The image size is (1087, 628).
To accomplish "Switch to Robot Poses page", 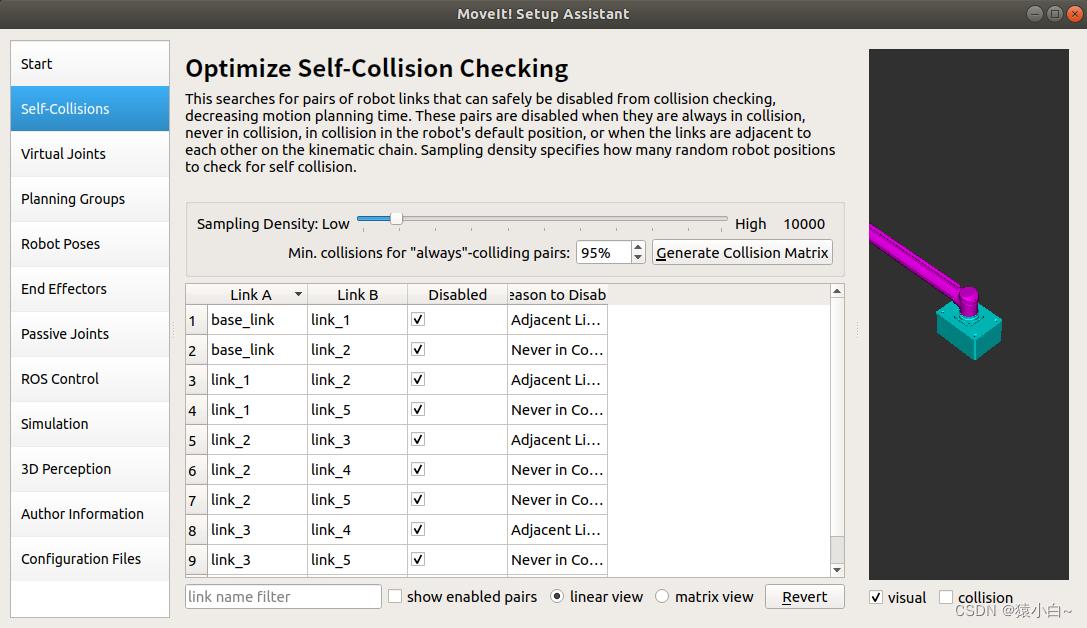I will click(89, 244).
